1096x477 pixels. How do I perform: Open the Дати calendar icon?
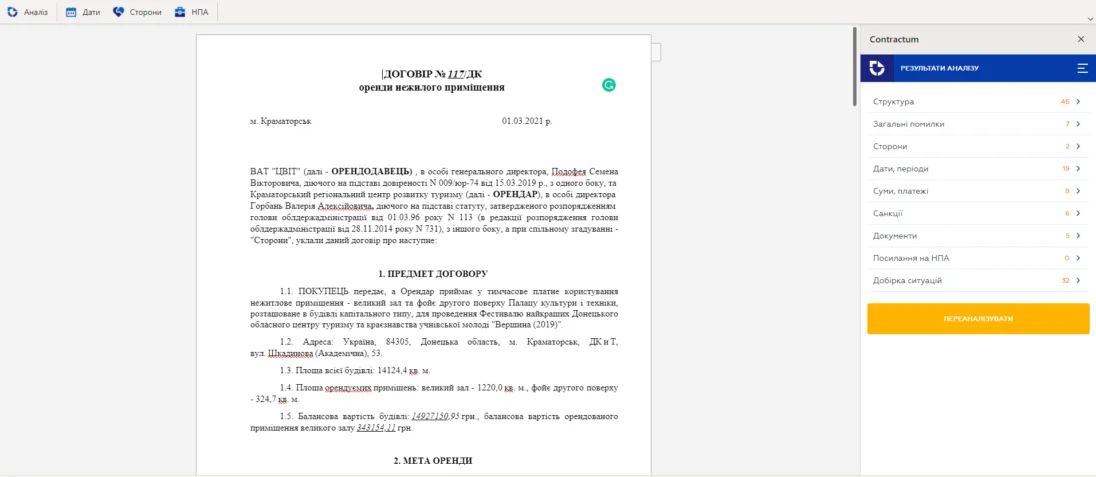coord(71,12)
